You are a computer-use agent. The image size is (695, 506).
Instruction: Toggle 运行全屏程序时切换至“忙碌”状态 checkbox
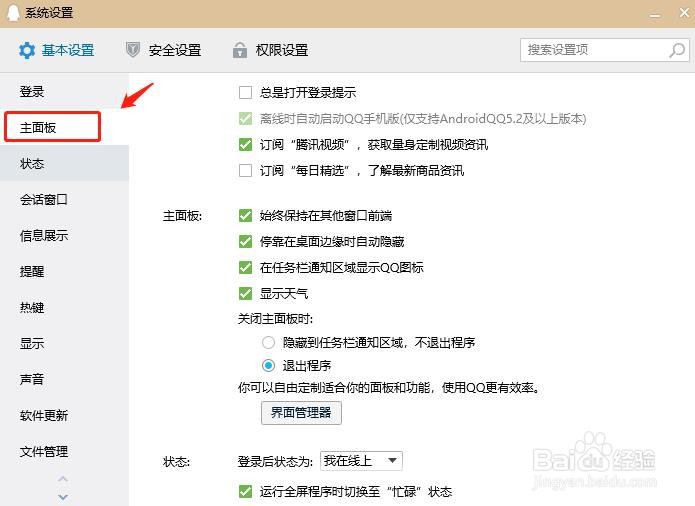click(245, 491)
